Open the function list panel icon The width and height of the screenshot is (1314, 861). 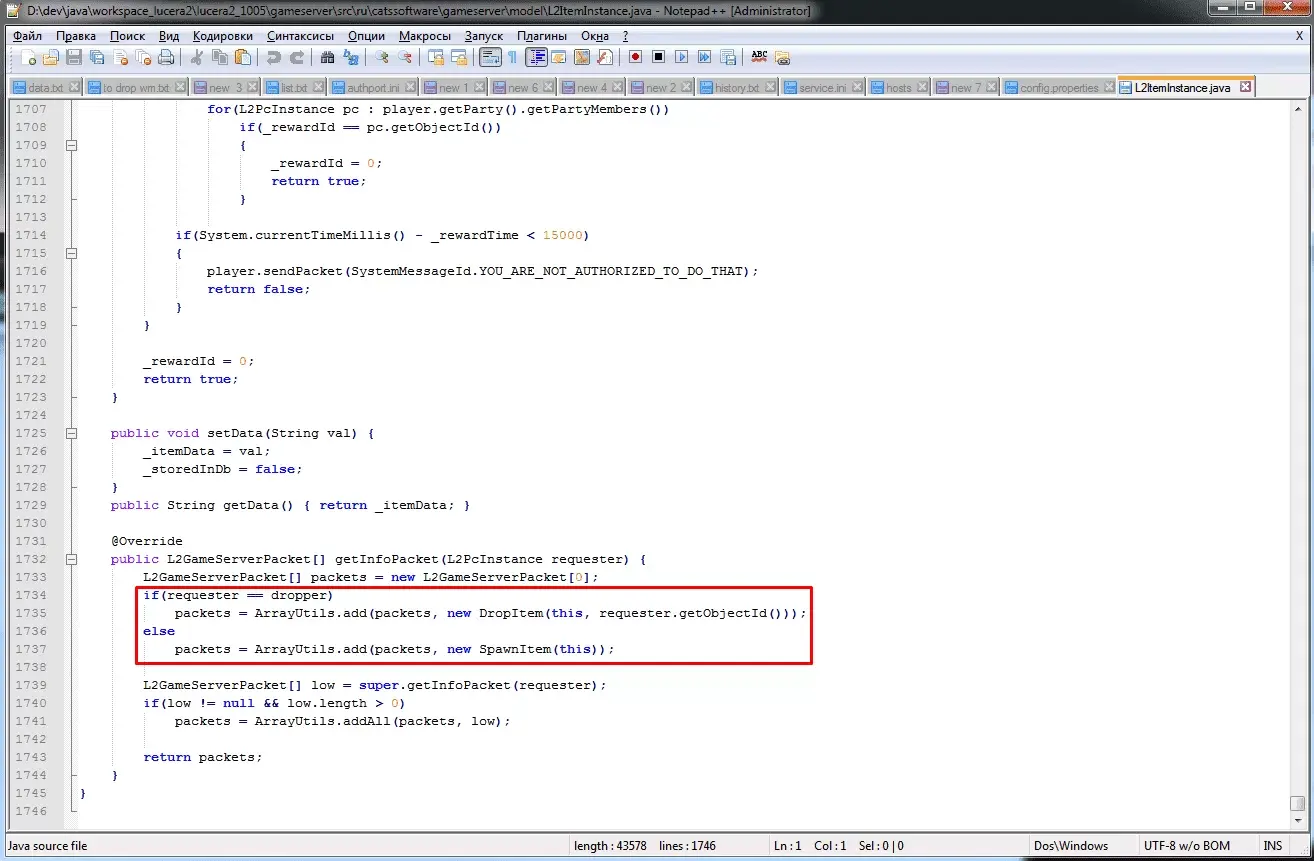(x=605, y=57)
